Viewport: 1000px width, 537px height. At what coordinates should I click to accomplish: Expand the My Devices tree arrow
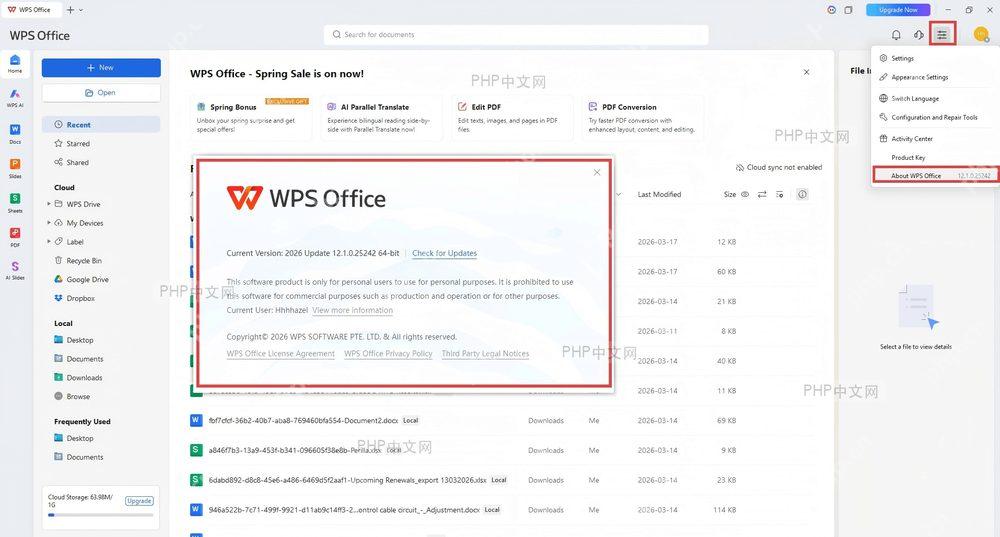48,223
